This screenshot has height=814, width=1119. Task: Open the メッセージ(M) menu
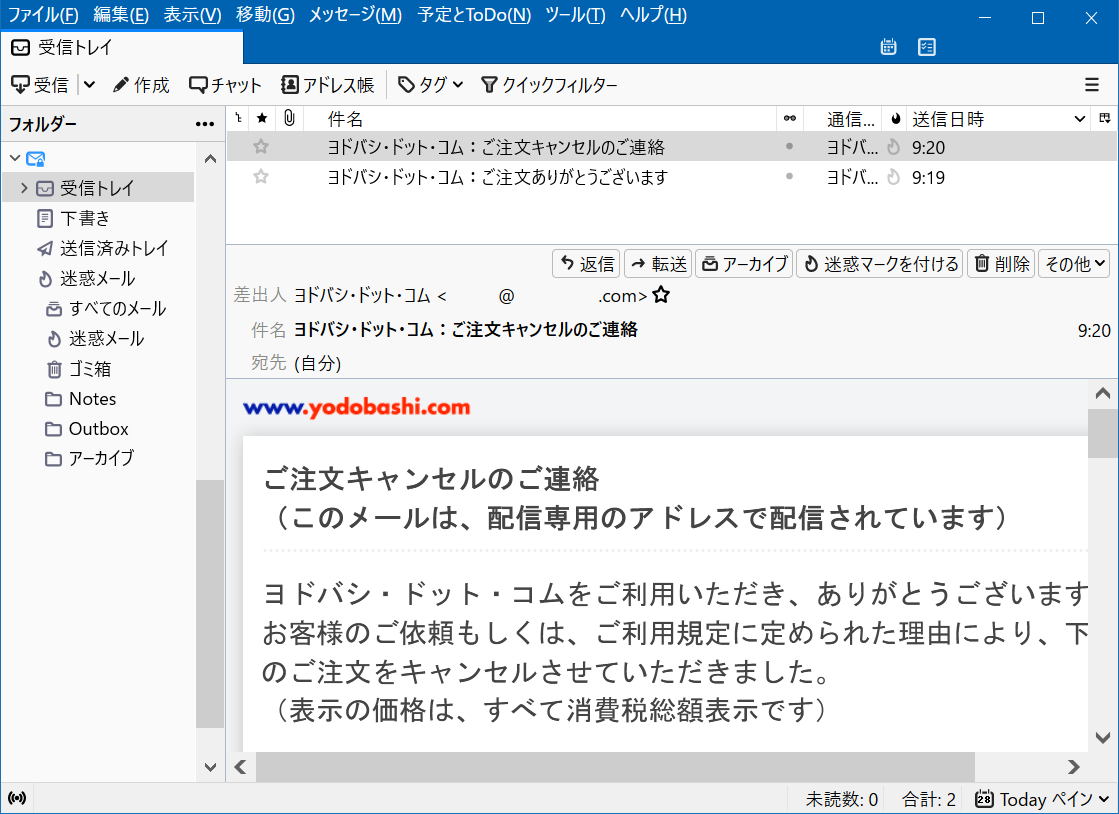(x=355, y=15)
